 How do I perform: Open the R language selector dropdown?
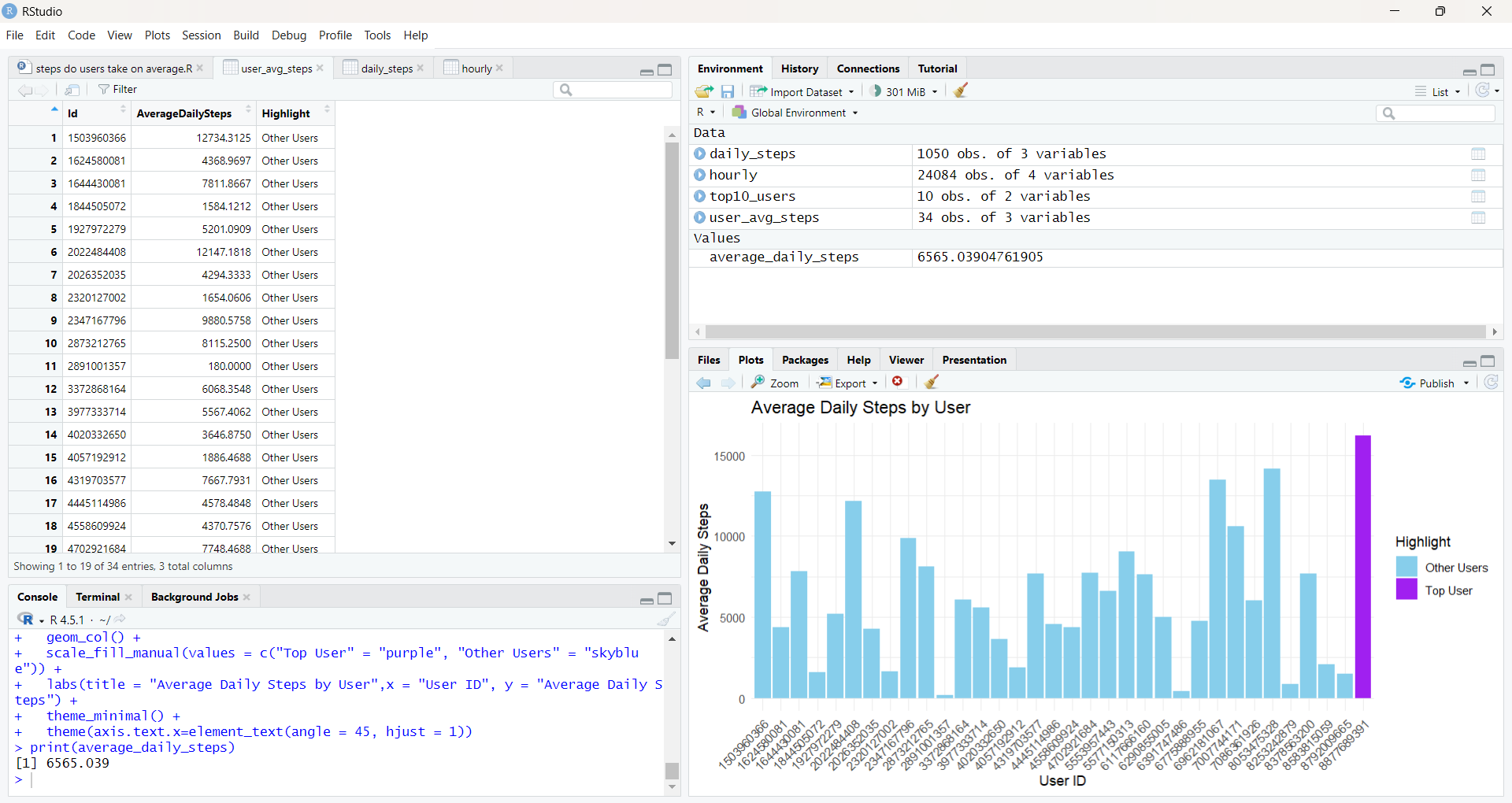(x=706, y=113)
